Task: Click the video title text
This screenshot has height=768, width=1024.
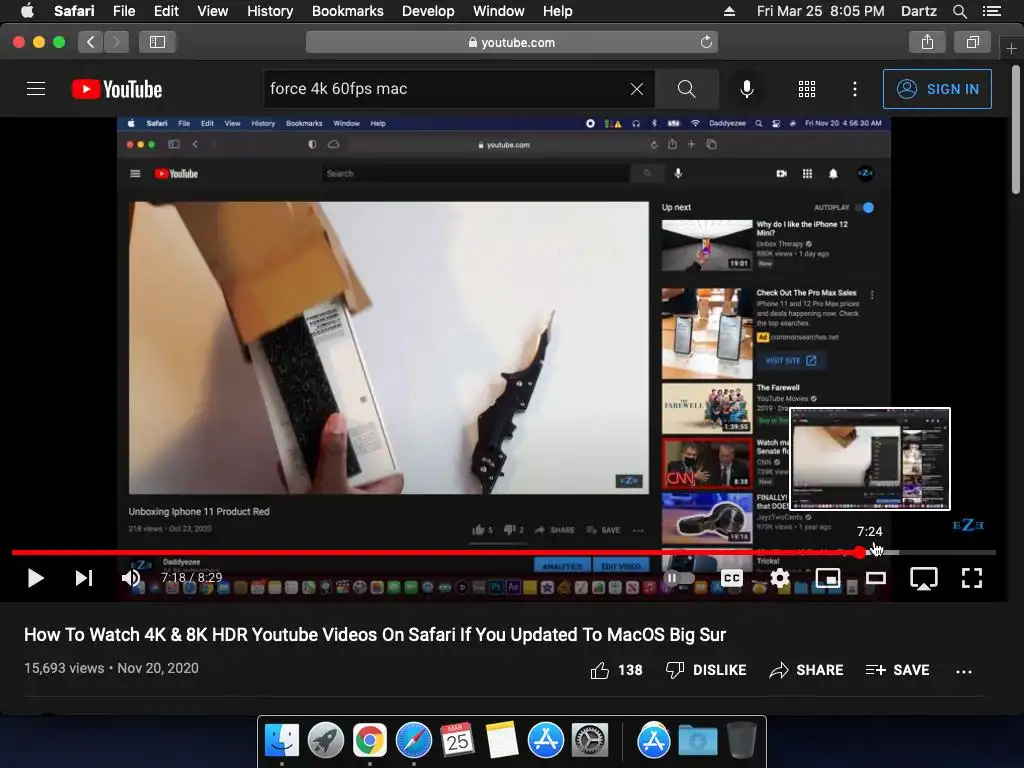Action: pyautogui.click(x=375, y=635)
